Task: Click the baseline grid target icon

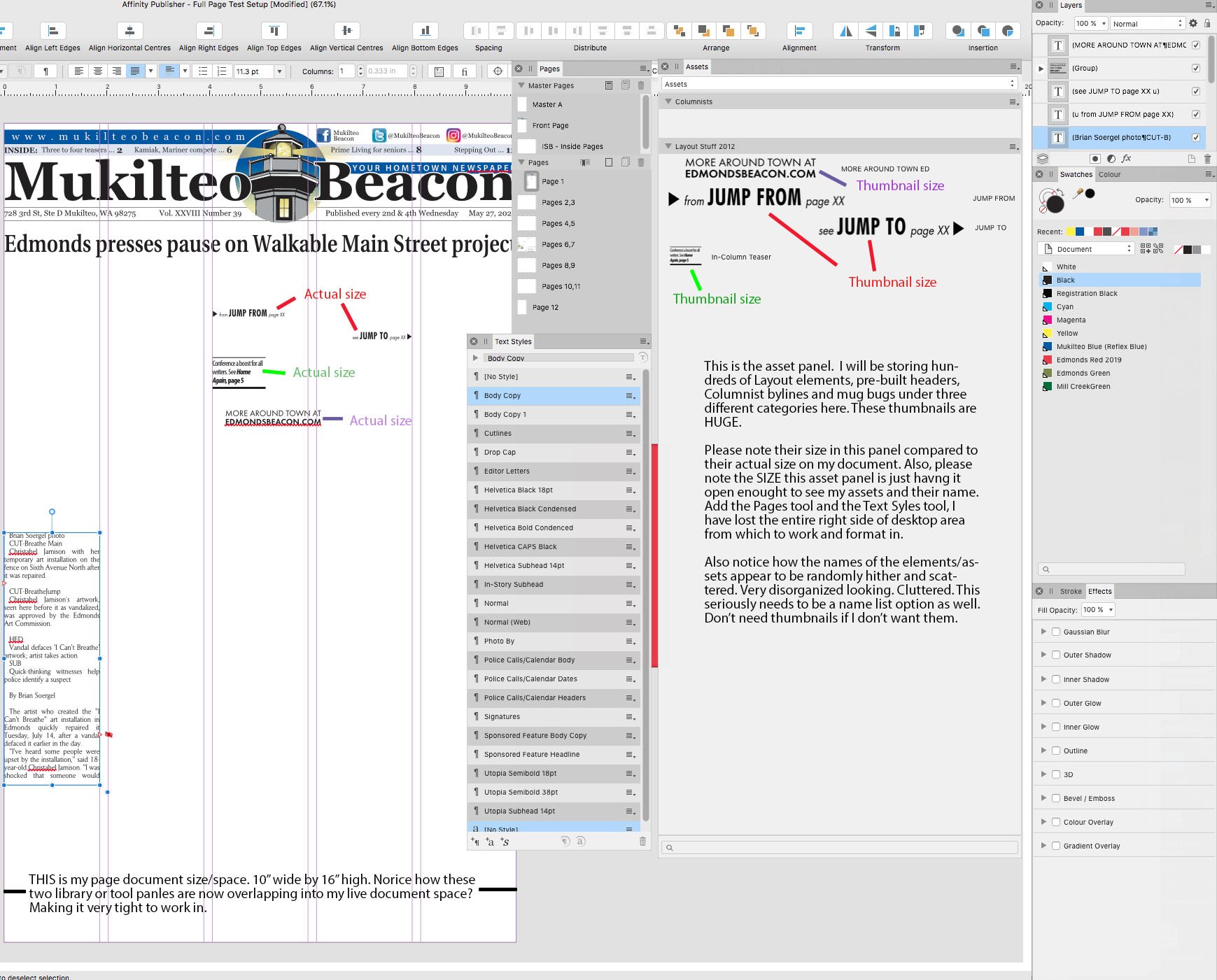Action: pos(498,71)
